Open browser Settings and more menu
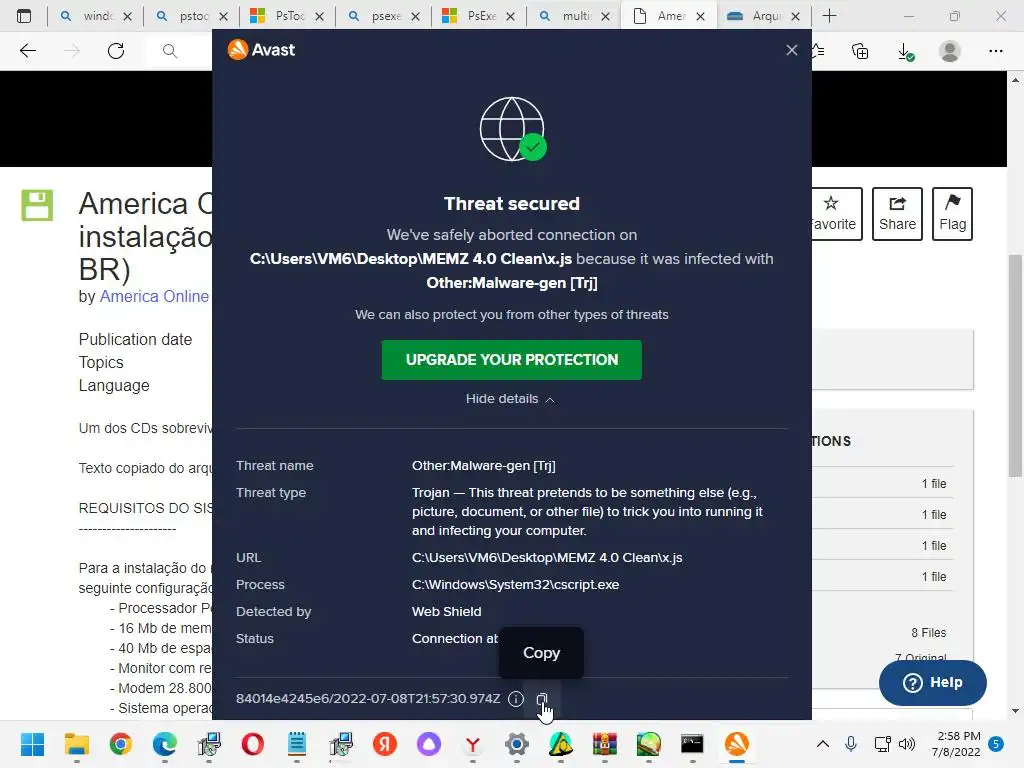 pyautogui.click(x=996, y=51)
